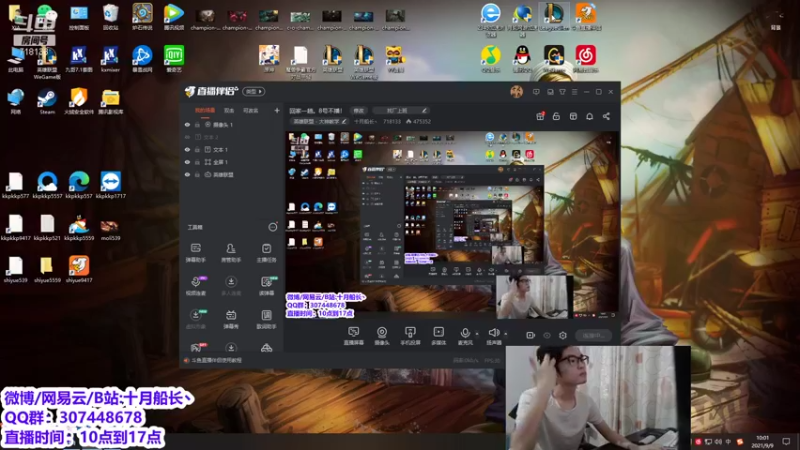Open the 主播任务 tool
The width and height of the screenshot is (800, 450).
pyautogui.click(x=266, y=253)
